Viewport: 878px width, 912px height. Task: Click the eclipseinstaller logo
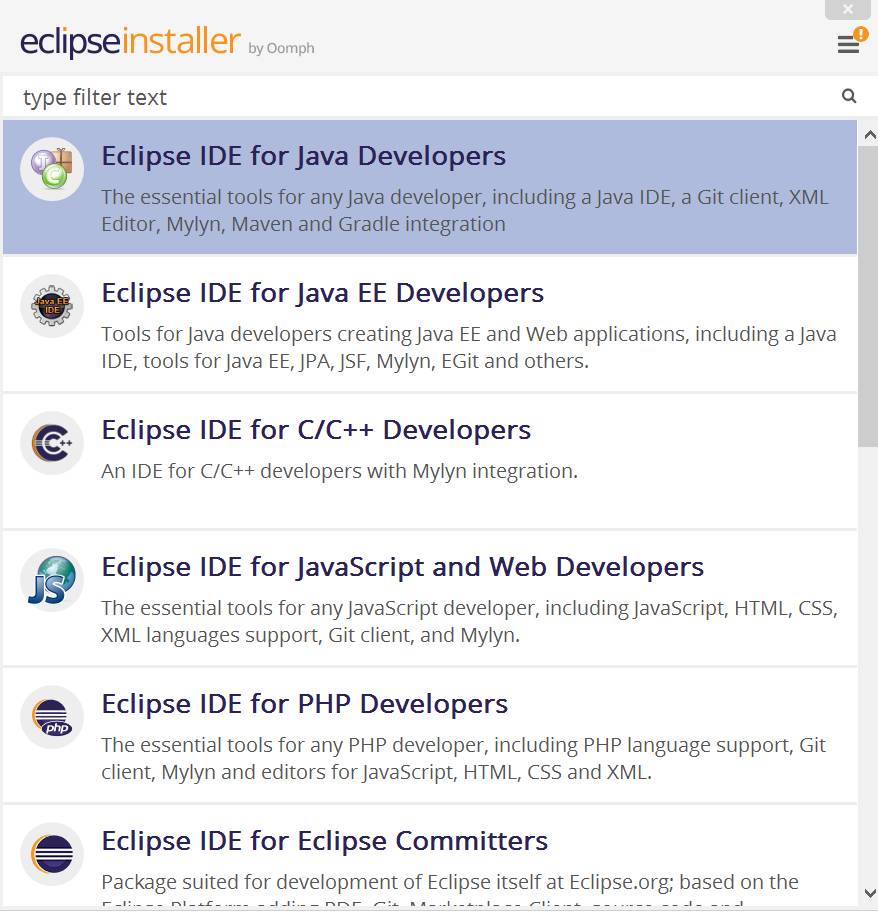[130, 41]
